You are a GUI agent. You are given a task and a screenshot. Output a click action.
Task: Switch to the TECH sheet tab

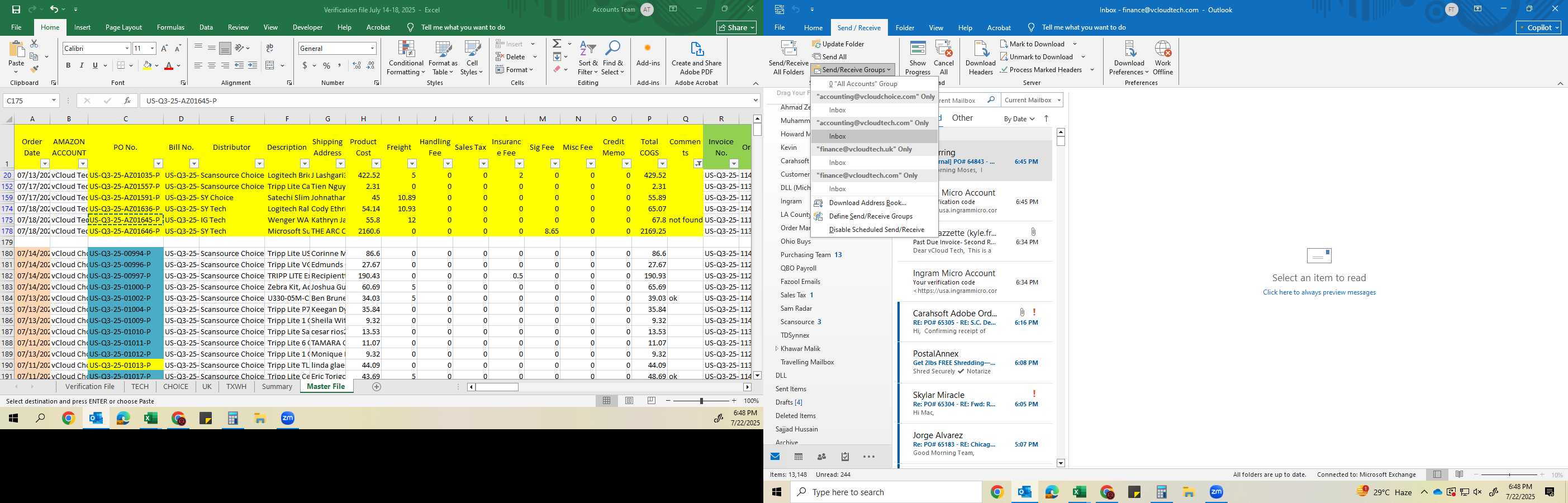click(140, 387)
